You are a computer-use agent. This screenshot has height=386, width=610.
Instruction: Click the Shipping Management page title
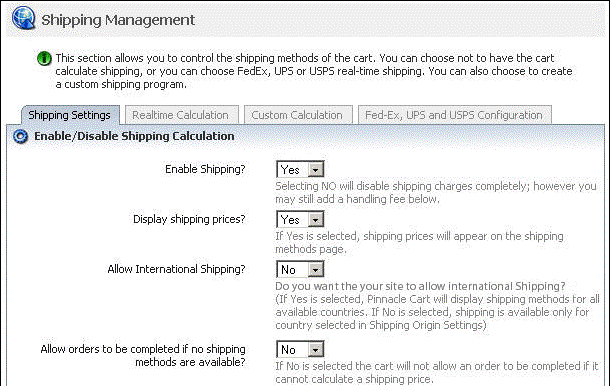[x=118, y=20]
